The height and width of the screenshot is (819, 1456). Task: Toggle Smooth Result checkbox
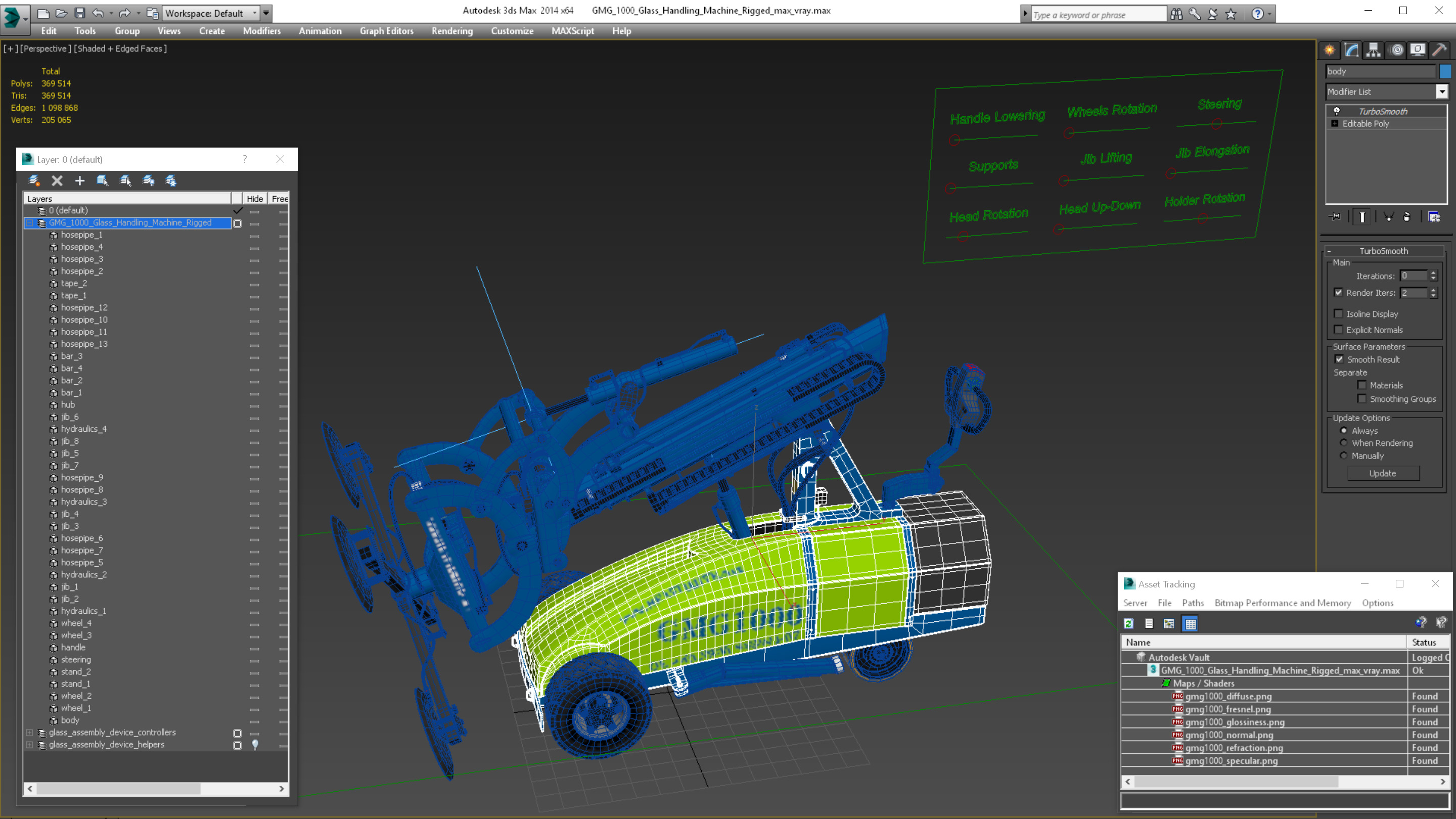tap(1339, 359)
